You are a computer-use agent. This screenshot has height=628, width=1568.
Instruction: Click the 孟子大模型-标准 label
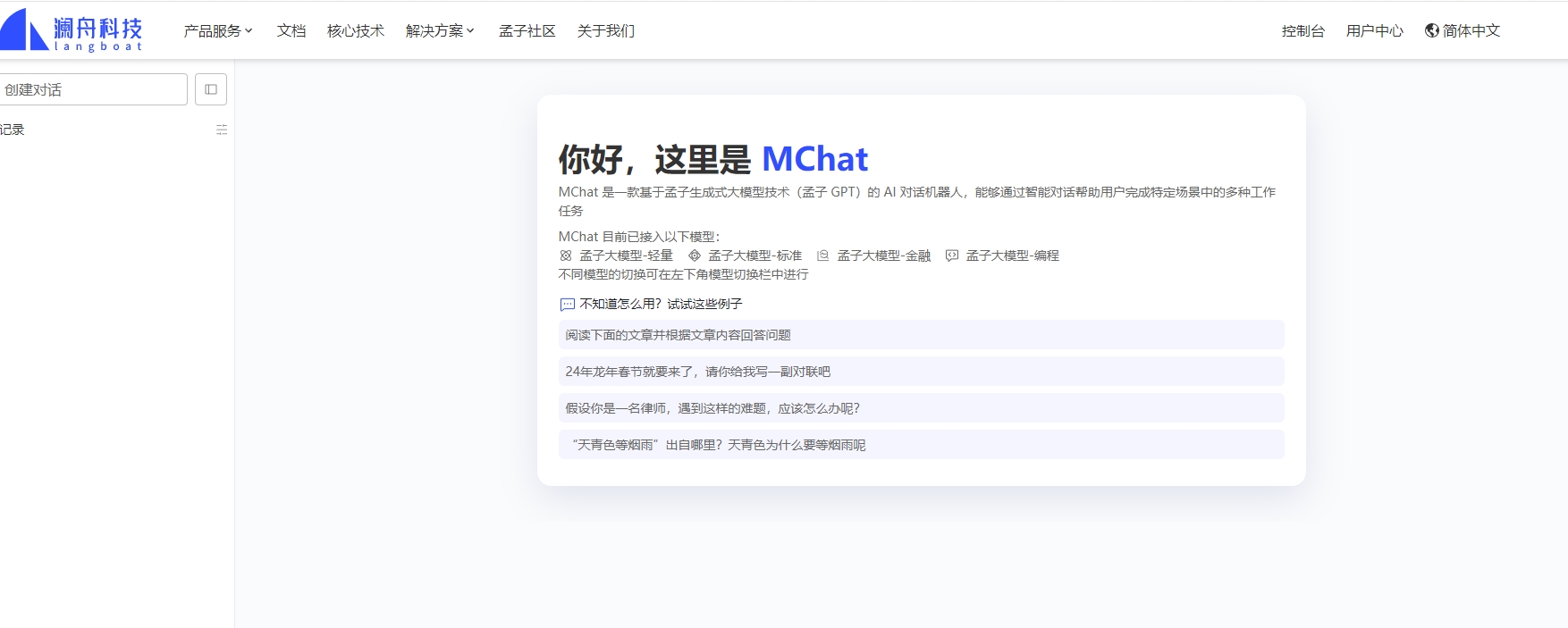[755, 255]
